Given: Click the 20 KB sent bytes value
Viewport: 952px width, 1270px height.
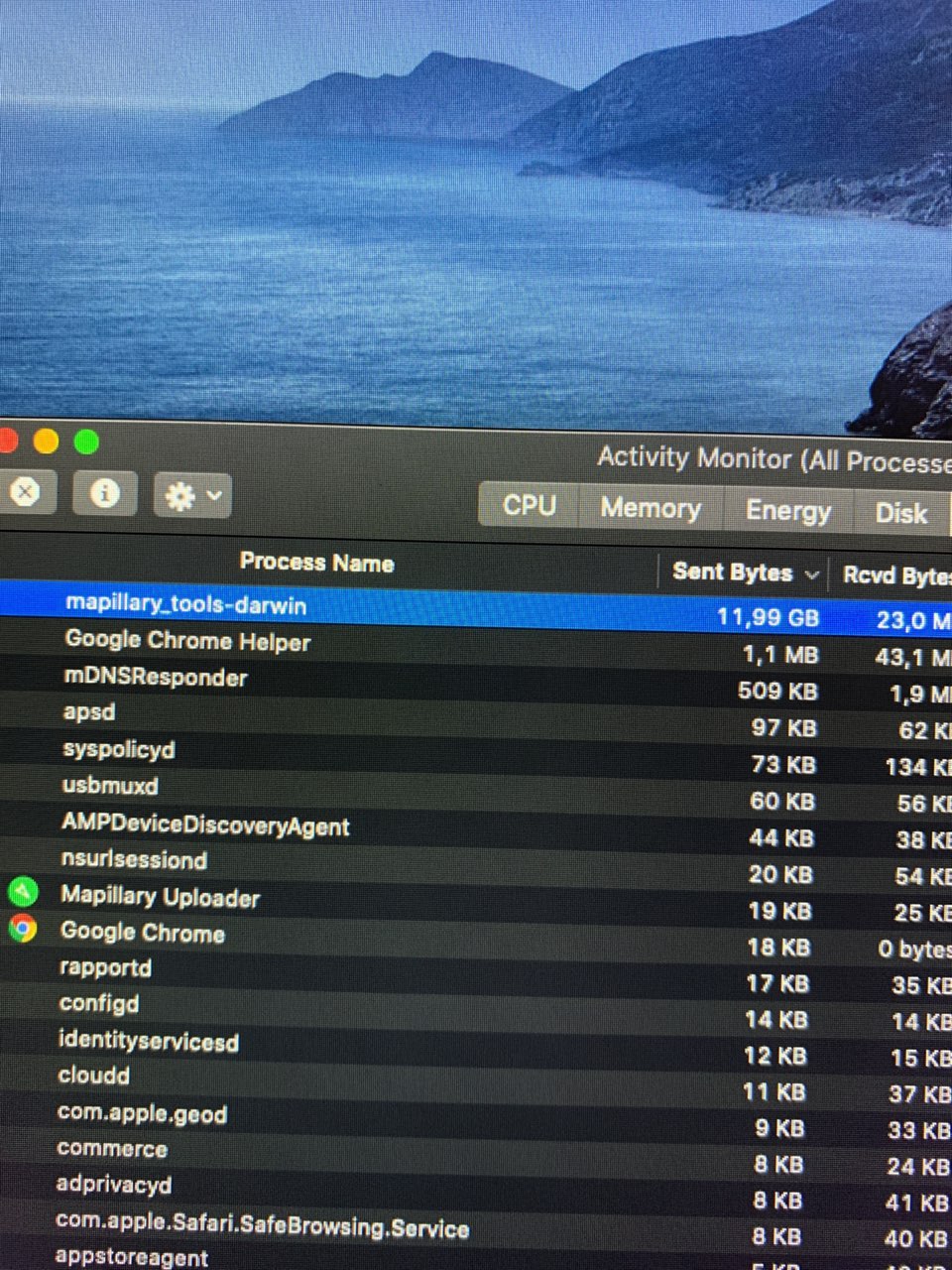Looking at the screenshot, I should 780,874.
